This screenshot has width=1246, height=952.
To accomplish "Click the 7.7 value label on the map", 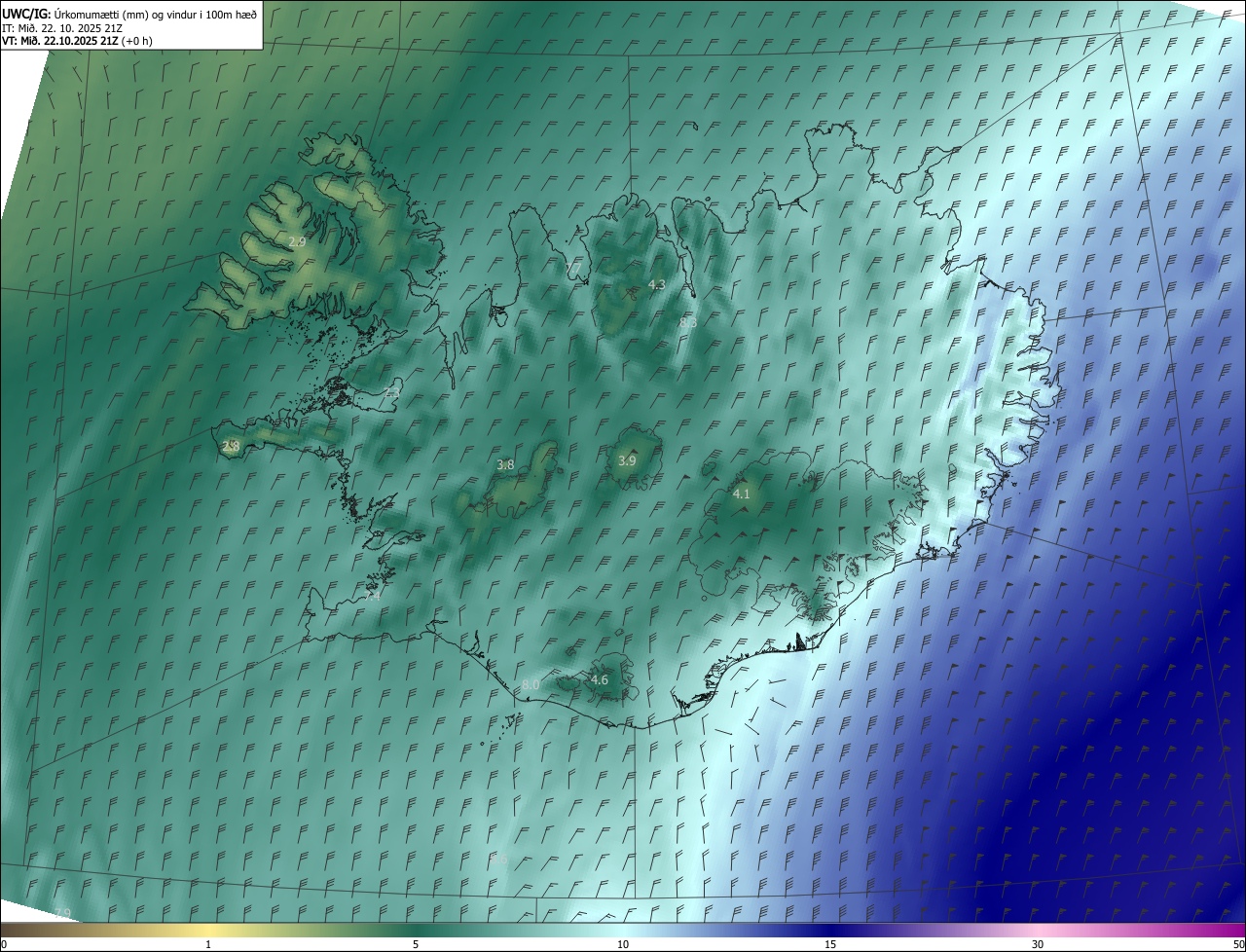I will click(x=573, y=268).
